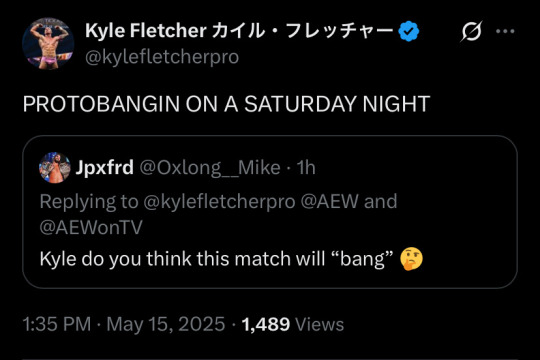Open Jpxfrd's small avatar in quoted tweet
The width and height of the screenshot is (540, 360).
pos(55,167)
